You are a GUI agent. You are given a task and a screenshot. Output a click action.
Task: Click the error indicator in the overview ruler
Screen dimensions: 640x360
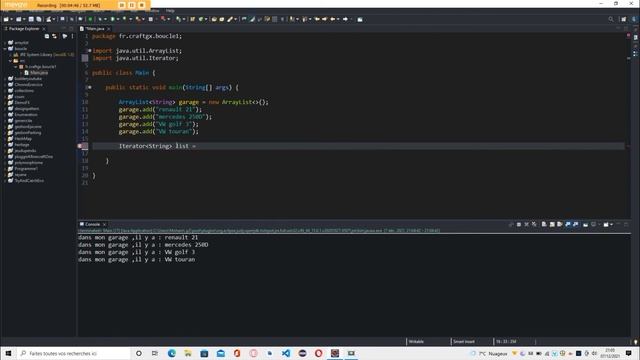(x=629, y=36)
